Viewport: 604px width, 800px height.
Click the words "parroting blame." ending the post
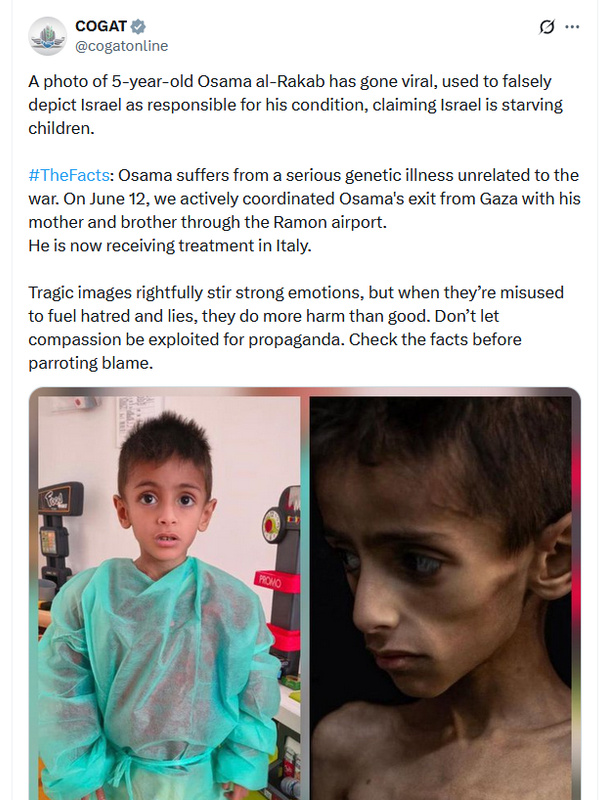91,363
